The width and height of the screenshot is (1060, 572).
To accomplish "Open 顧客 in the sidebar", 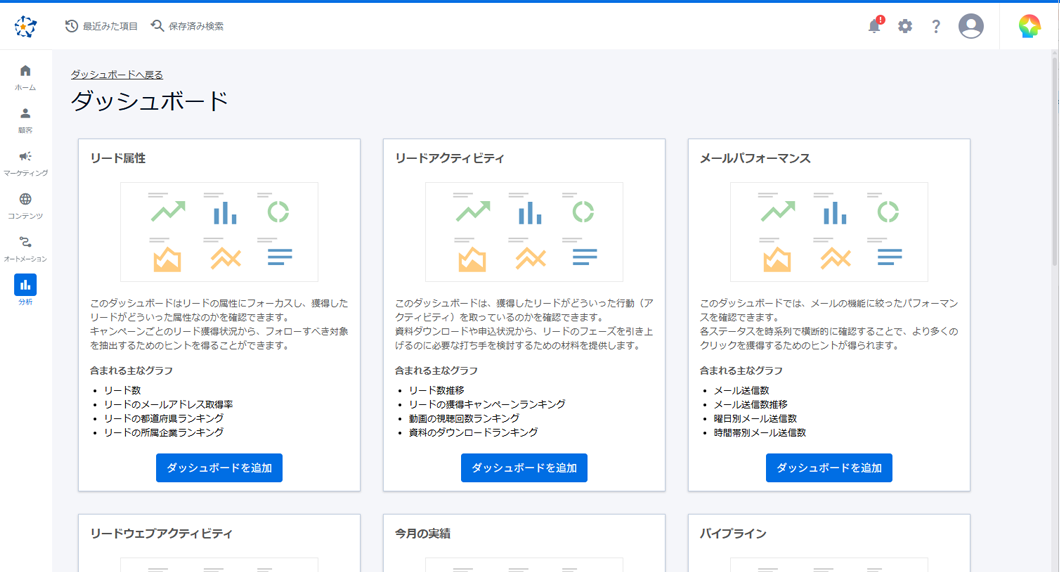I will (x=26, y=120).
